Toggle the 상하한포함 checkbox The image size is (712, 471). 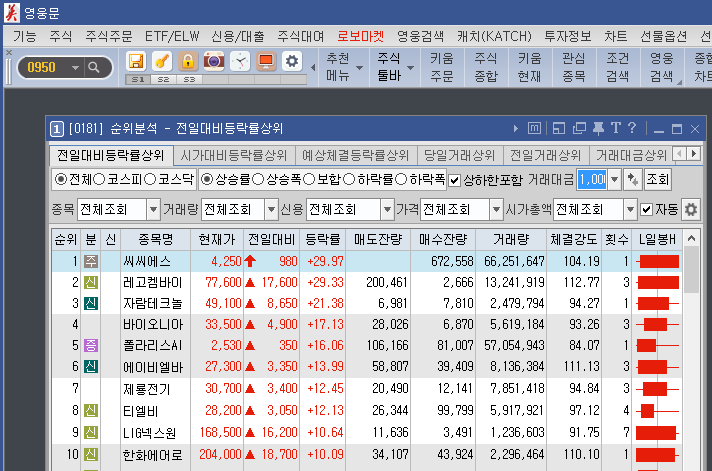[x=455, y=181]
